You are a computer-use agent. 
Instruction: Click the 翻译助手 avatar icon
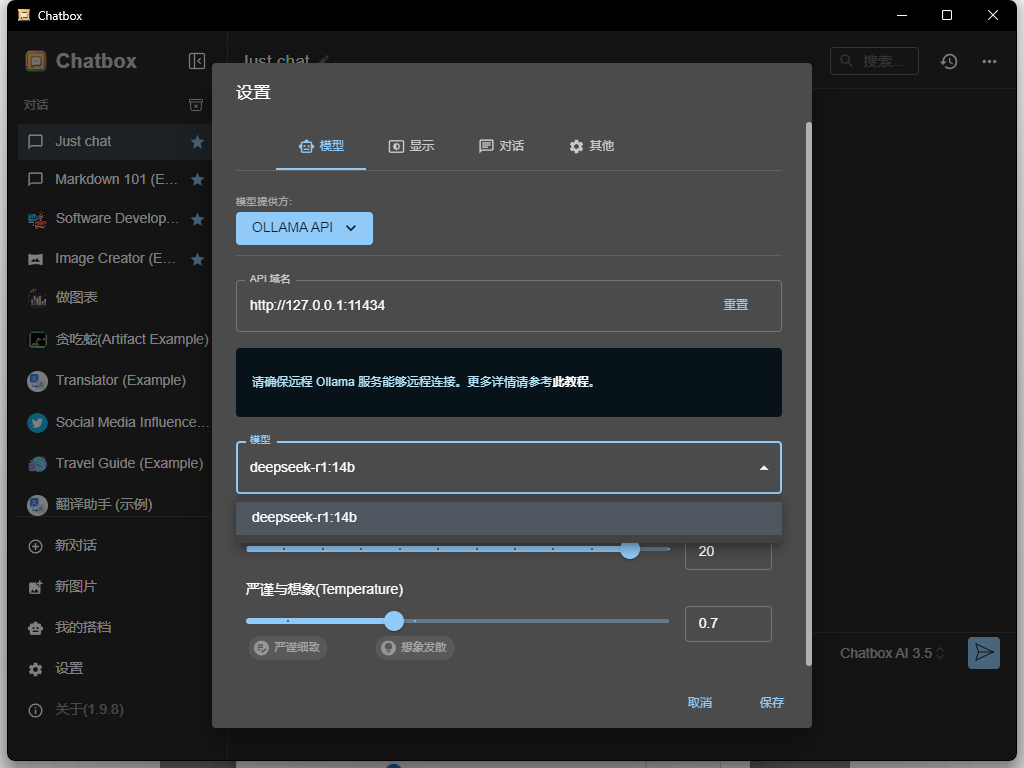[x=37, y=505]
